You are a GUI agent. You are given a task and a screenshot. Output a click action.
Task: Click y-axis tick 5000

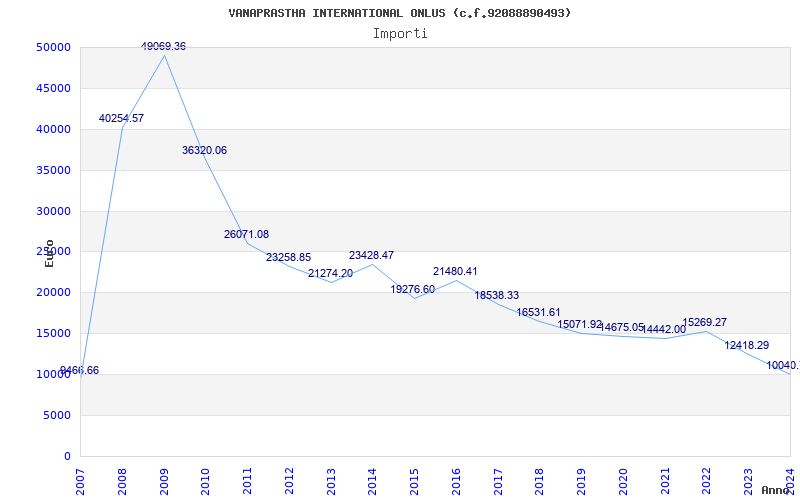57,415
